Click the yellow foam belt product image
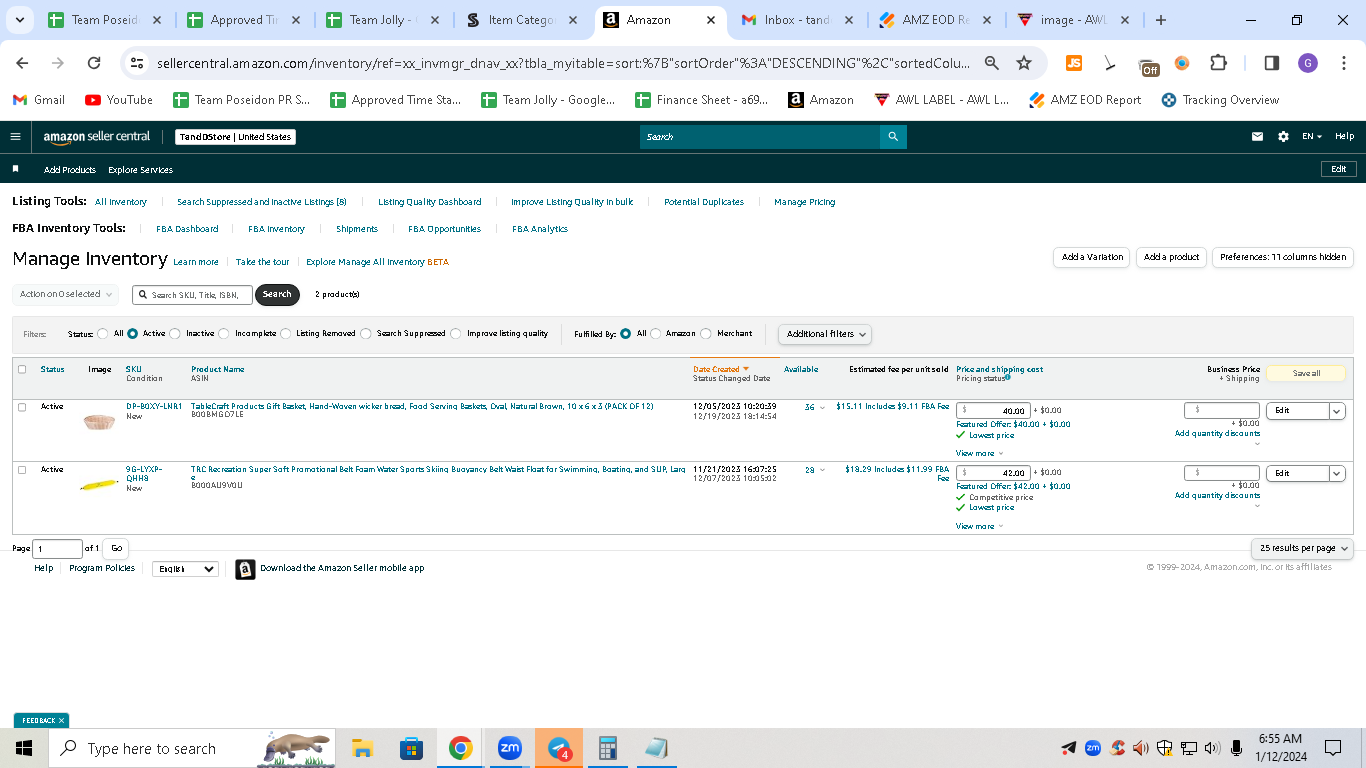The height and width of the screenshot is (768, 1366). click(99, 485)
